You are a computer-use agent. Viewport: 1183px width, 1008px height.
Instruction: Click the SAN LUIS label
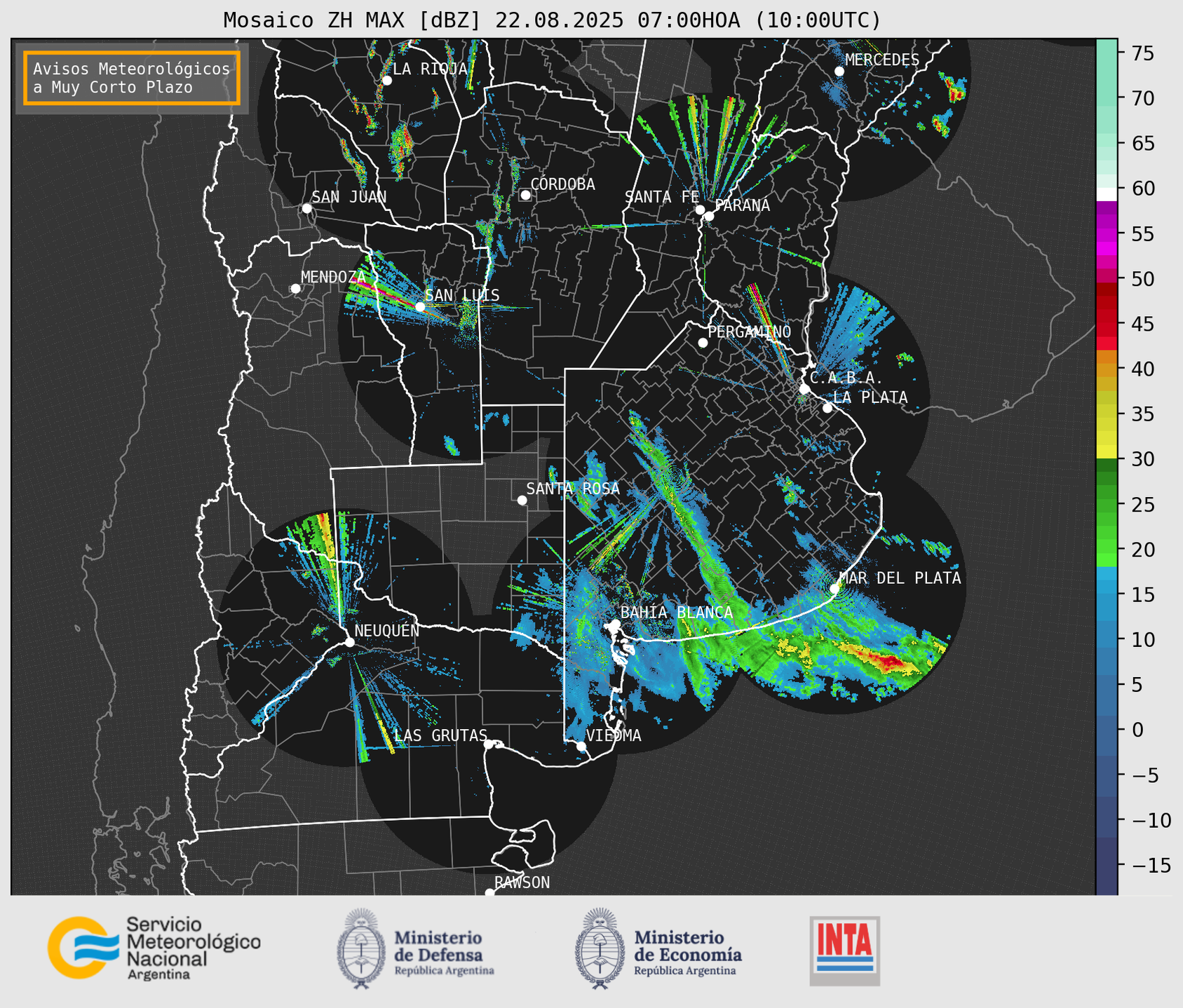point(462,295)
